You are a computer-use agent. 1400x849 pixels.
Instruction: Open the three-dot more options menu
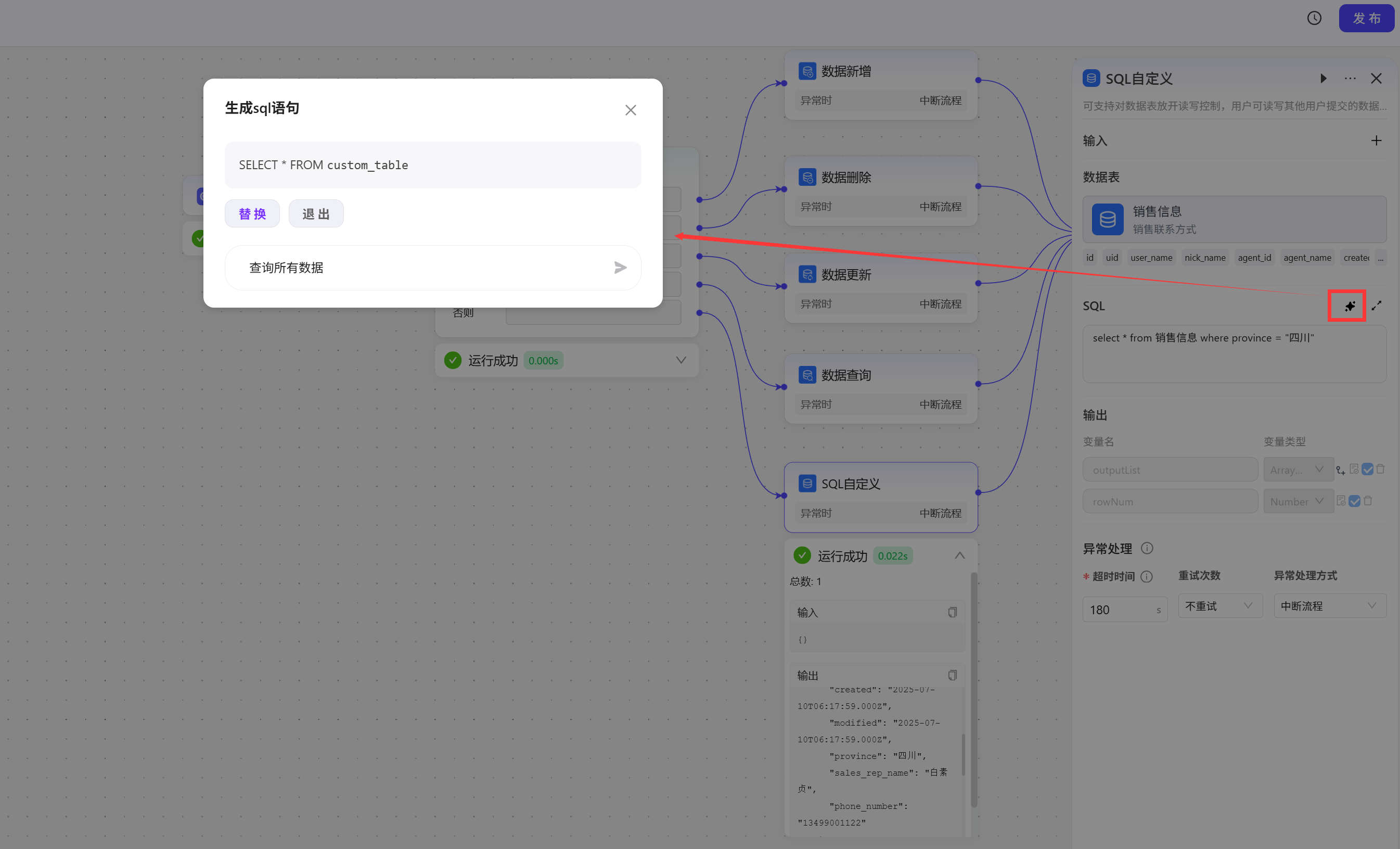[1350, 79]
